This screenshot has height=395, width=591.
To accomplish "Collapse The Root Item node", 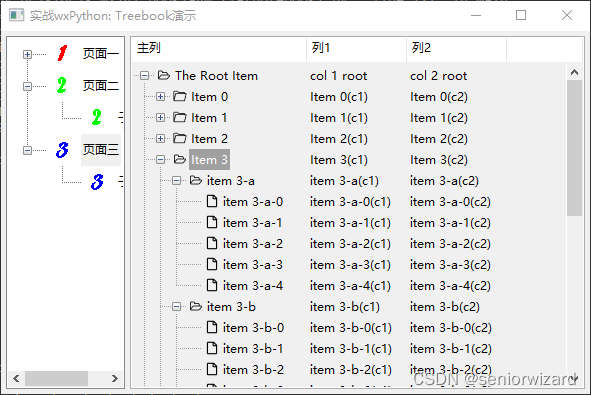I will [x=145, y=76].
